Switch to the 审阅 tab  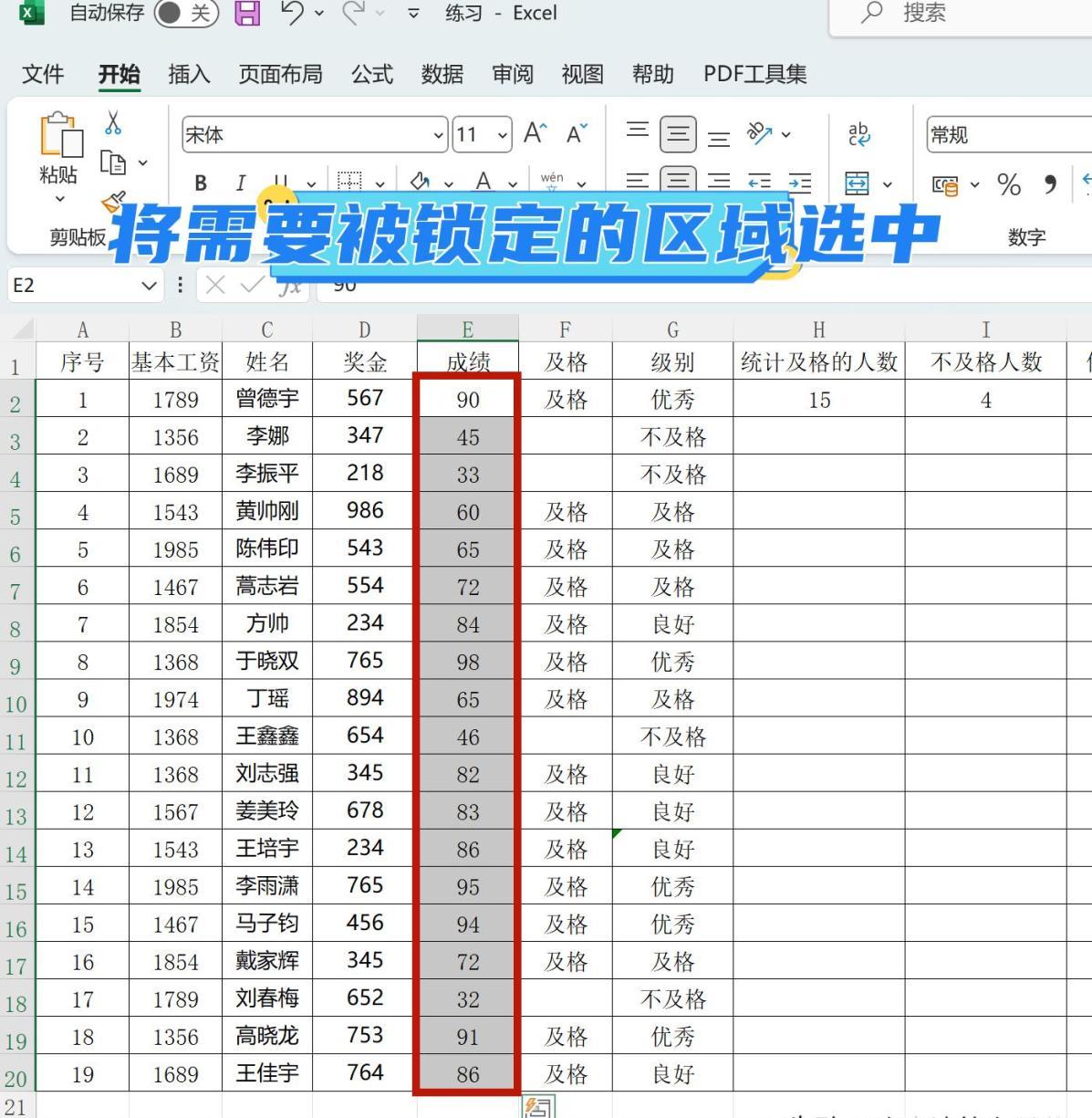(513, 74)
